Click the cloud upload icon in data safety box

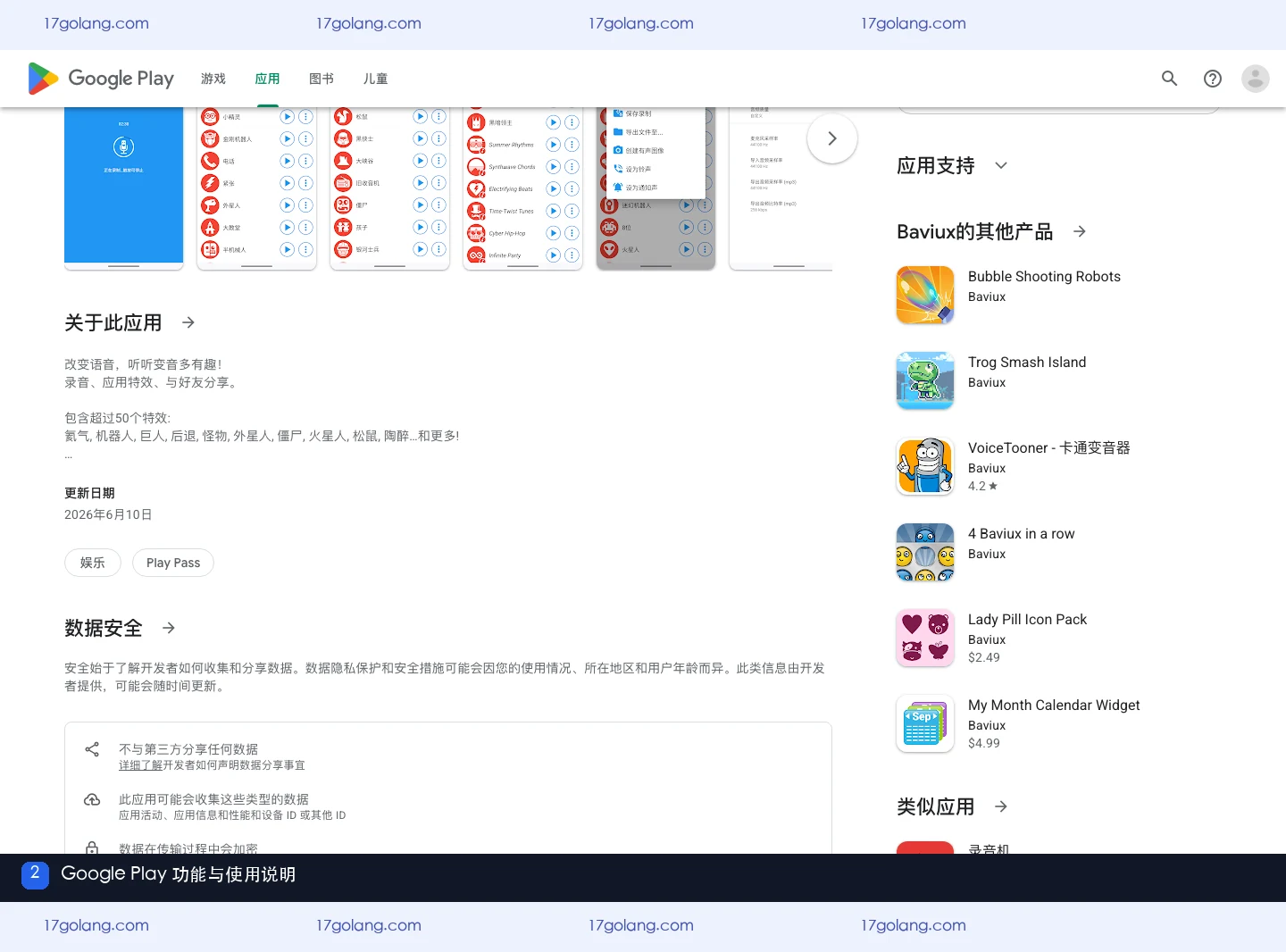coord(92,799)
